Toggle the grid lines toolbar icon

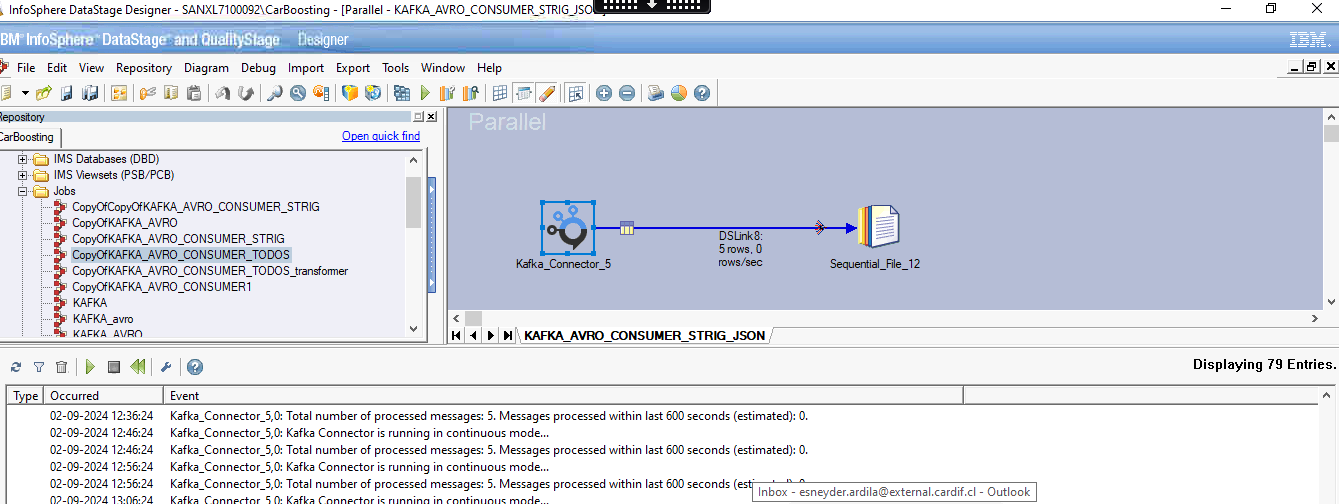point(501,93)
